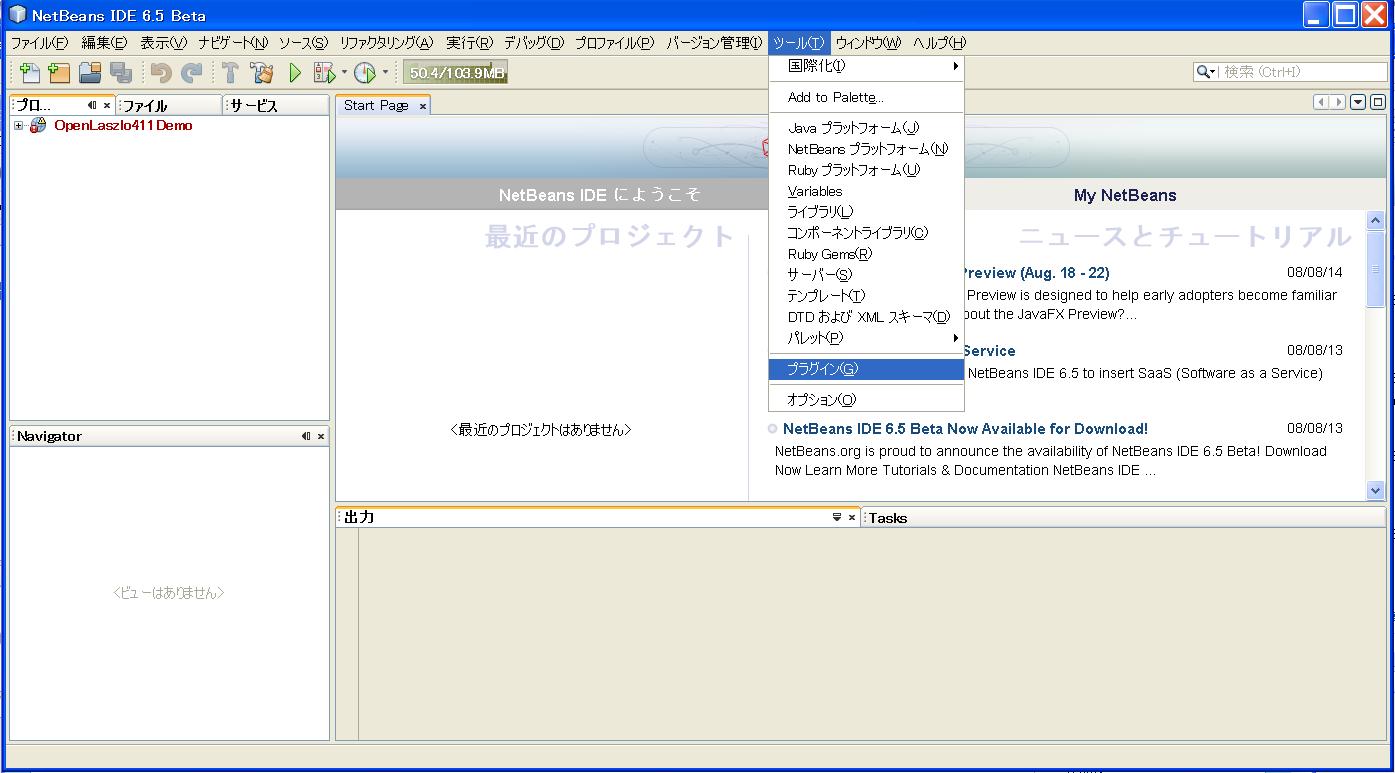
Task: Select オプション(O) from the Tools menu
Action: pos(866,400)
